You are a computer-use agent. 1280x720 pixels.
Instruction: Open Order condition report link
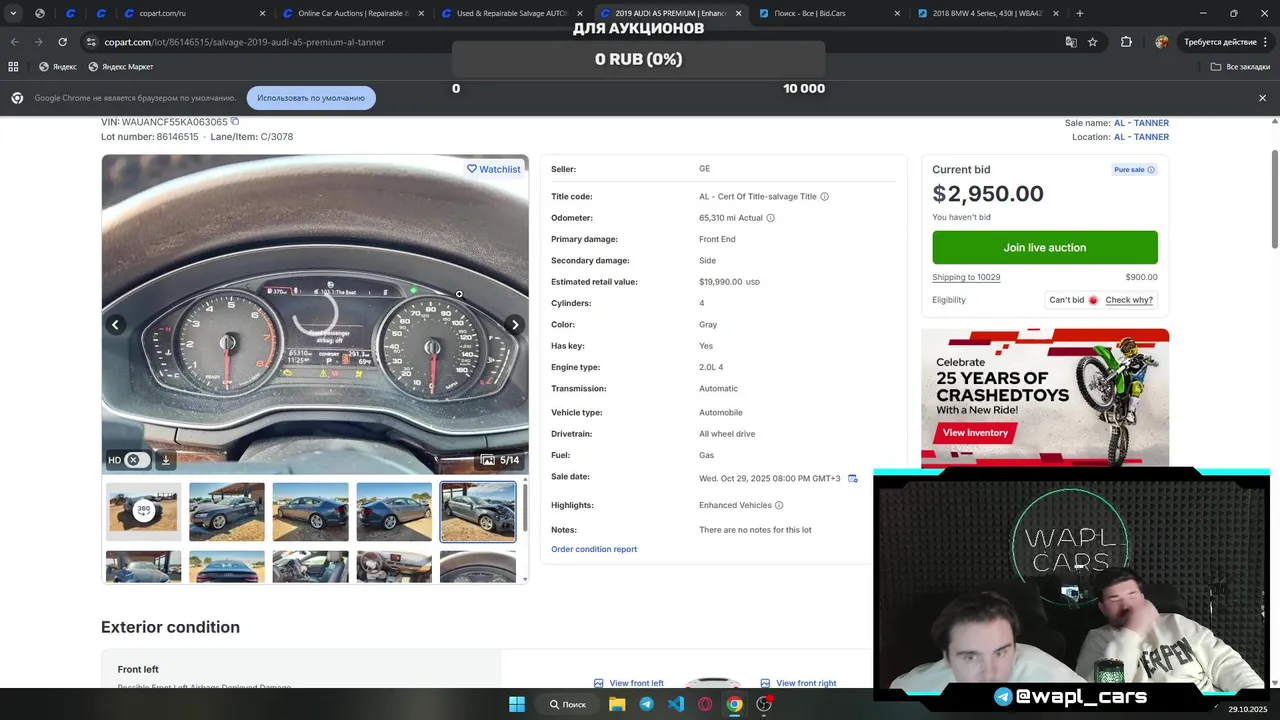[x=594, y=549]
